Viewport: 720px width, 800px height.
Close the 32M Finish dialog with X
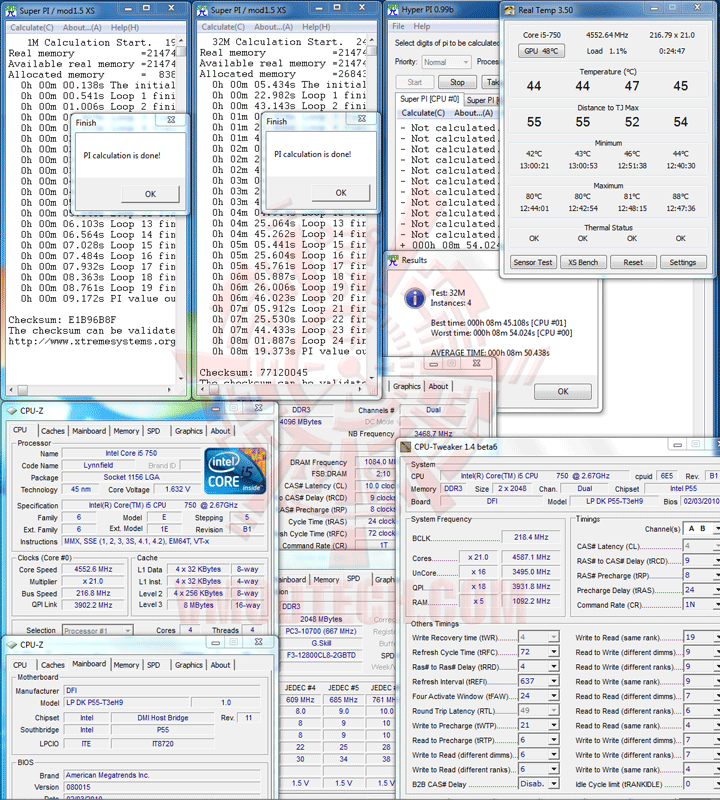pos(362,118)
